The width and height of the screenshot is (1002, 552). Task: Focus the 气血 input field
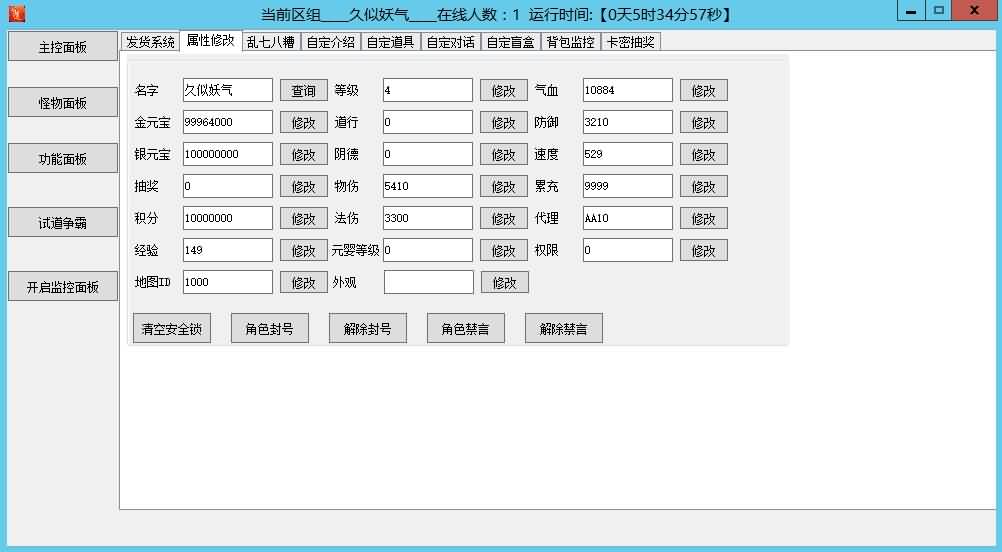[628, 90]
